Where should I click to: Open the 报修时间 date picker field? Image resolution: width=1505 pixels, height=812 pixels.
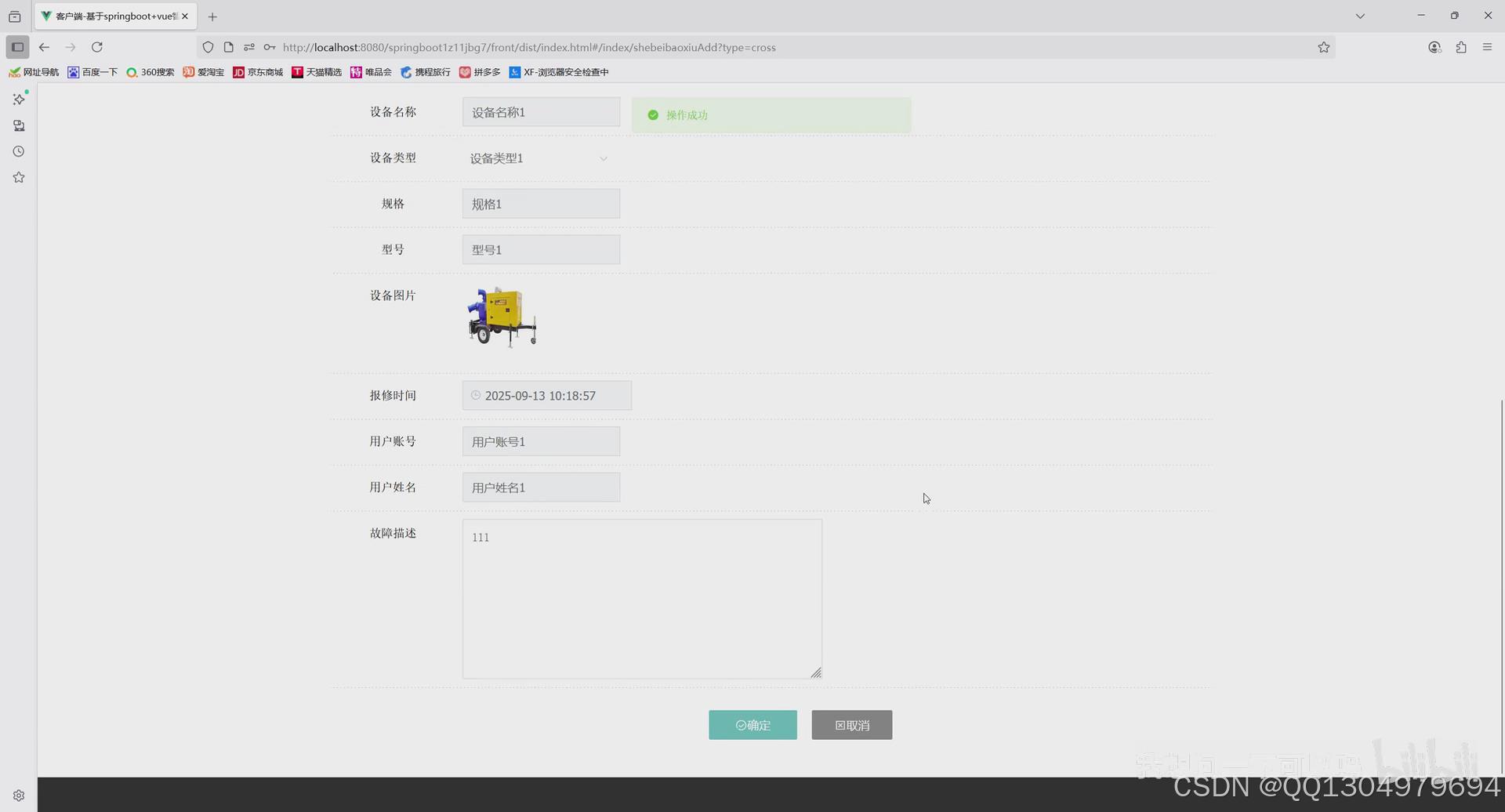pyautogui.click(x=547, y=396)
